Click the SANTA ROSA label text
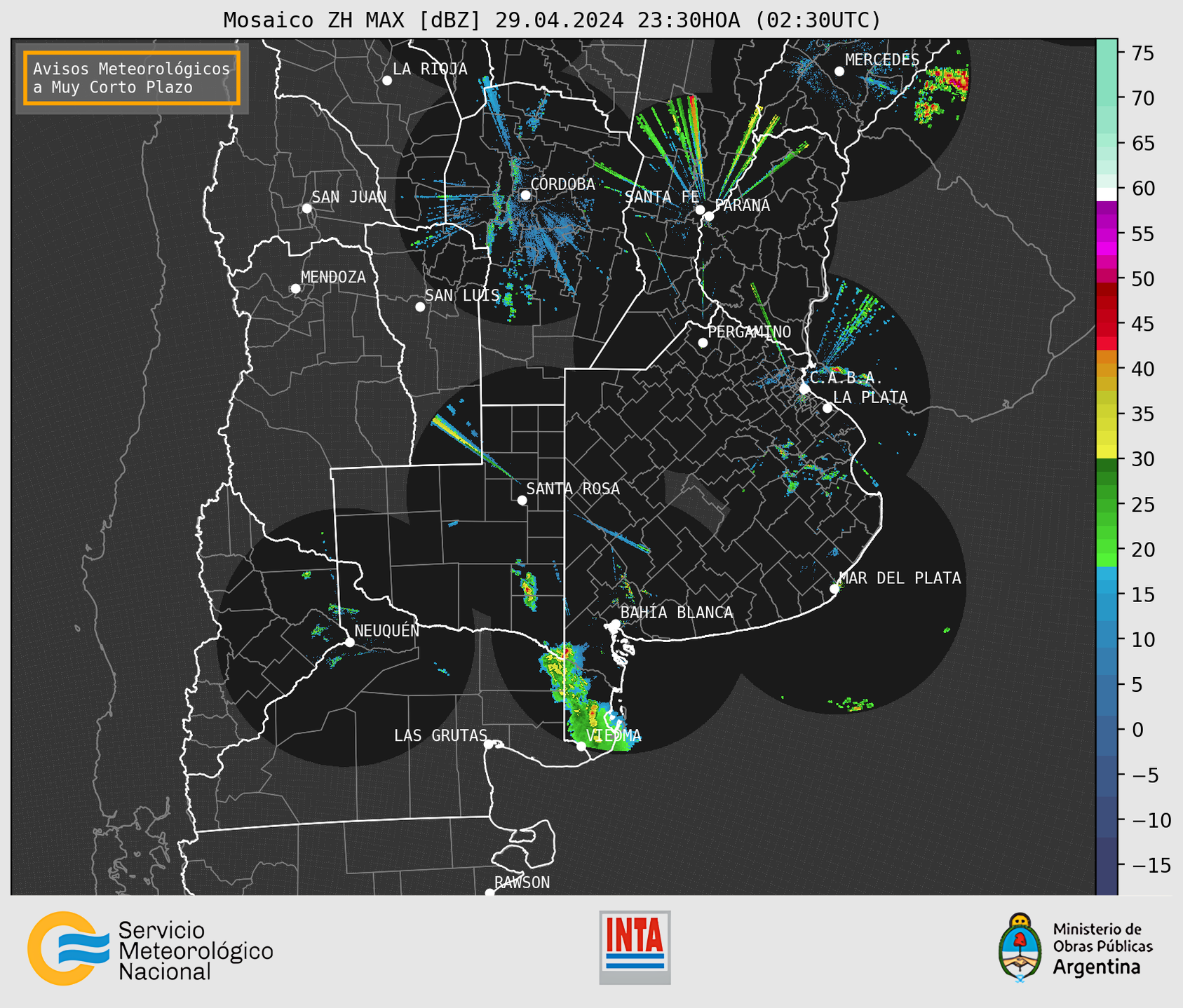This screenshot has width=1183, height=1008. tap(573, 489)
